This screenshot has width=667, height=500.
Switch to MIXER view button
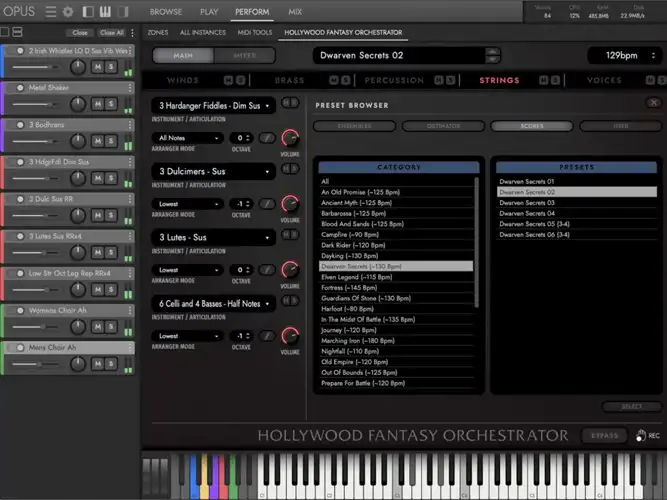click(x=245, y=55)
